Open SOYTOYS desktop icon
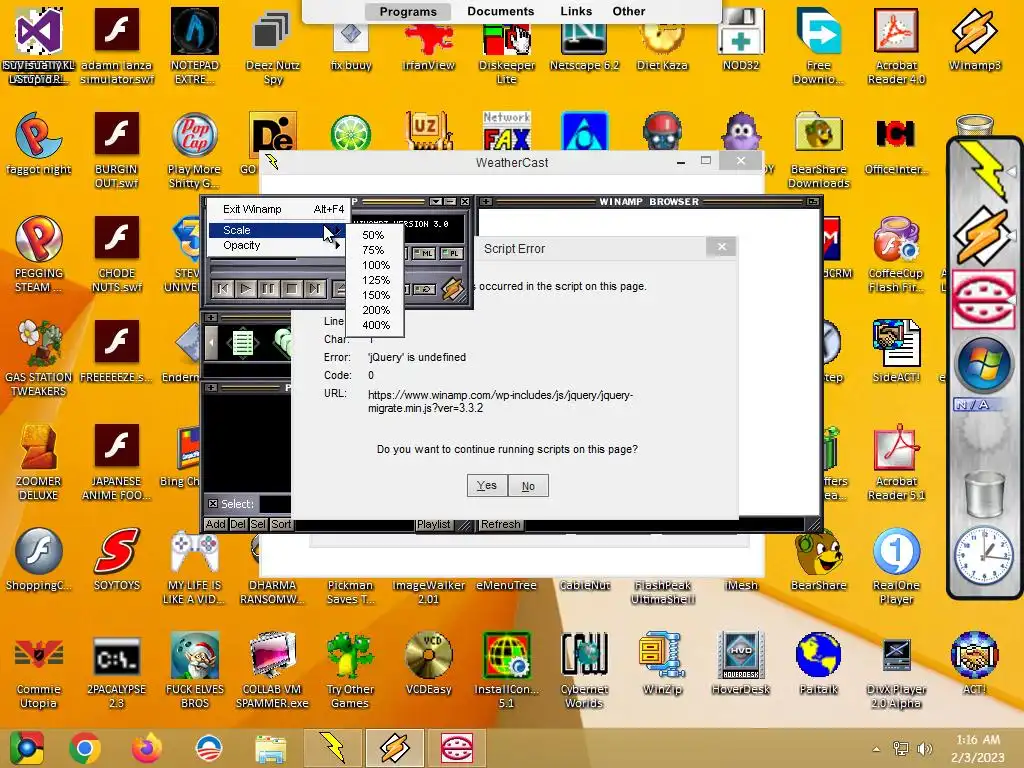The width and height of the screenshot is (1024, 768). click(x=116, y=560)
